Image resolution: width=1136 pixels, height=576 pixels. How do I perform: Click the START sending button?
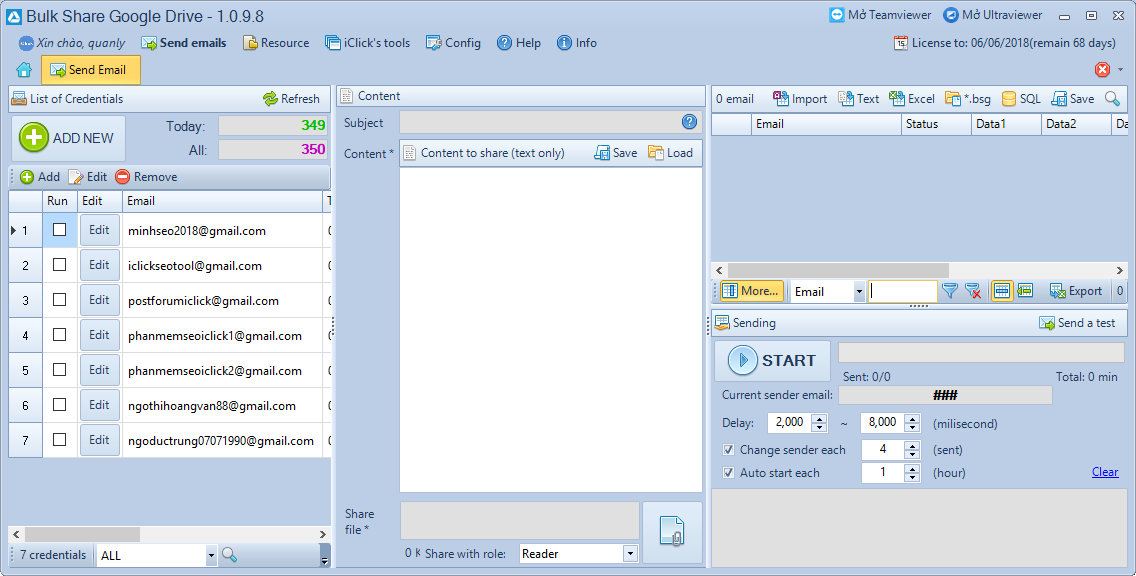pos(772,361)
